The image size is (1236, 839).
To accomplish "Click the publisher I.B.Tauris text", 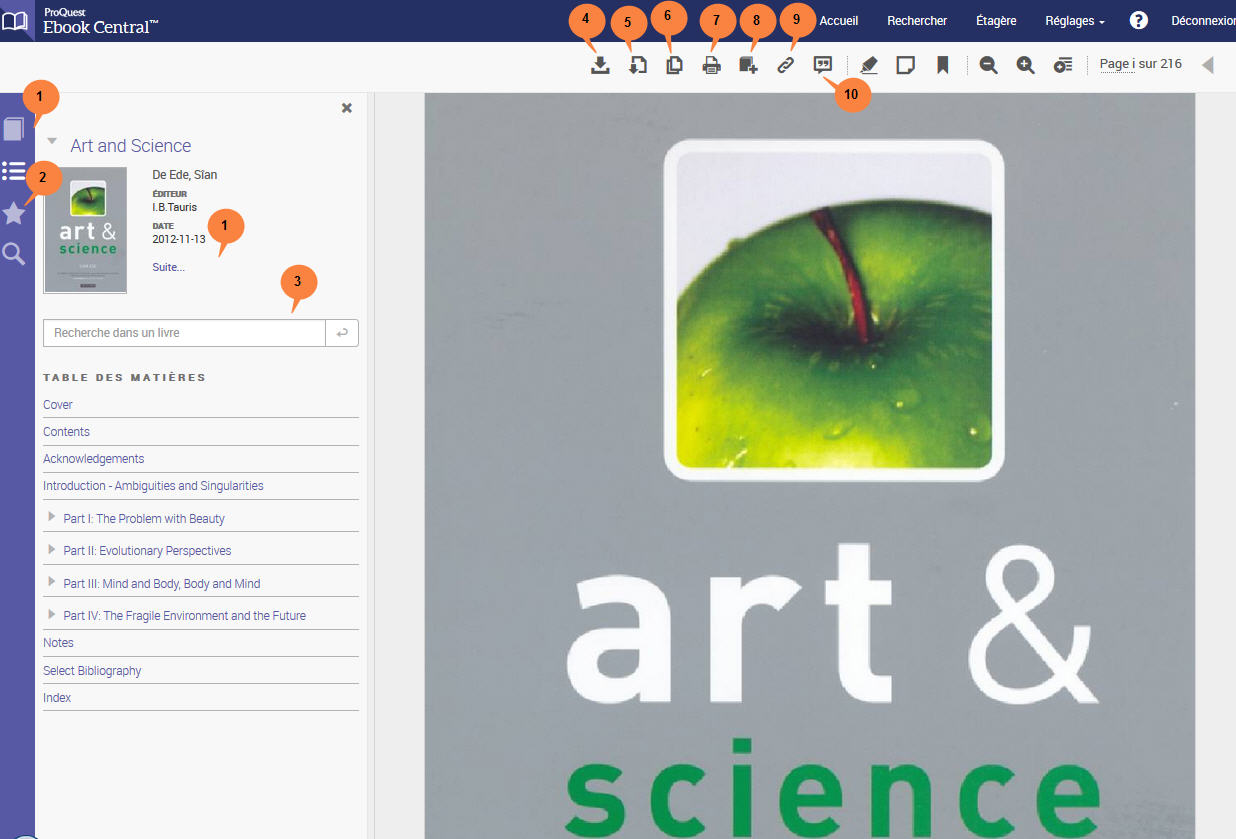I will click(x=174, y=207).
